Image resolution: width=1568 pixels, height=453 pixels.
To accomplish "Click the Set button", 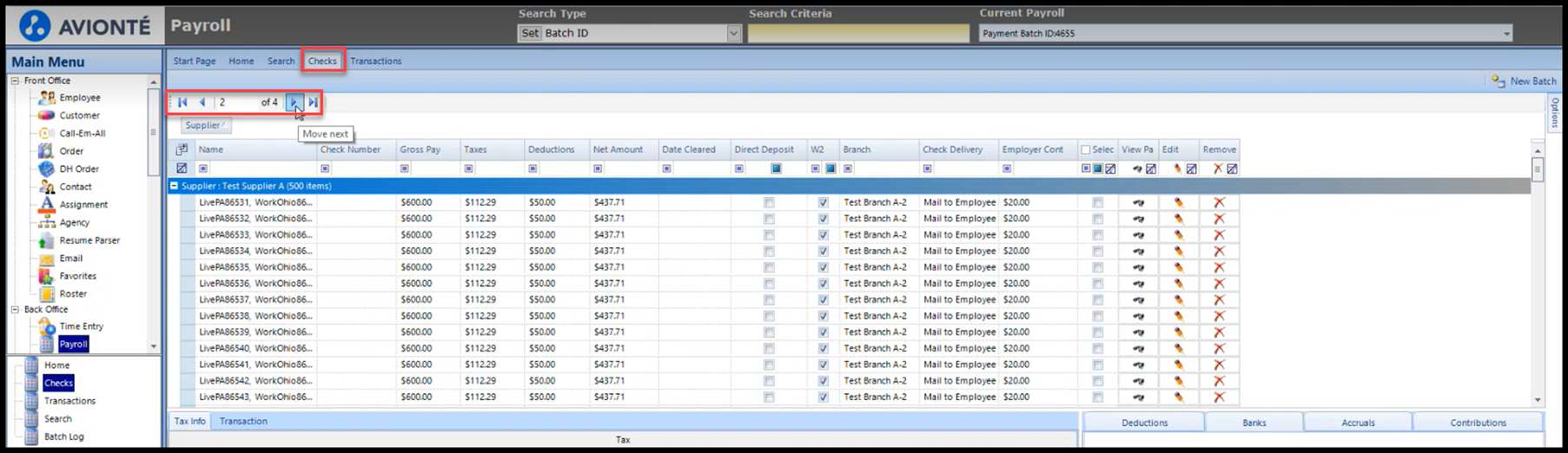I will click(530, 33).
